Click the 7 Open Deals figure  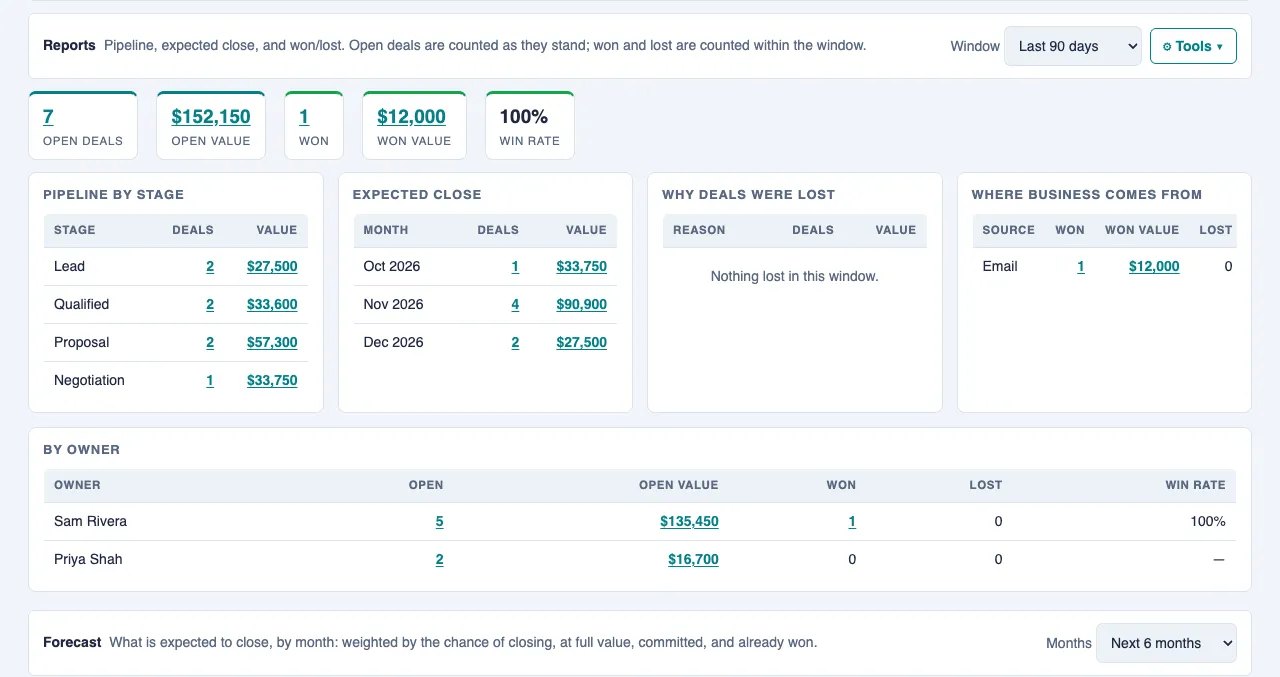point(48,116)
